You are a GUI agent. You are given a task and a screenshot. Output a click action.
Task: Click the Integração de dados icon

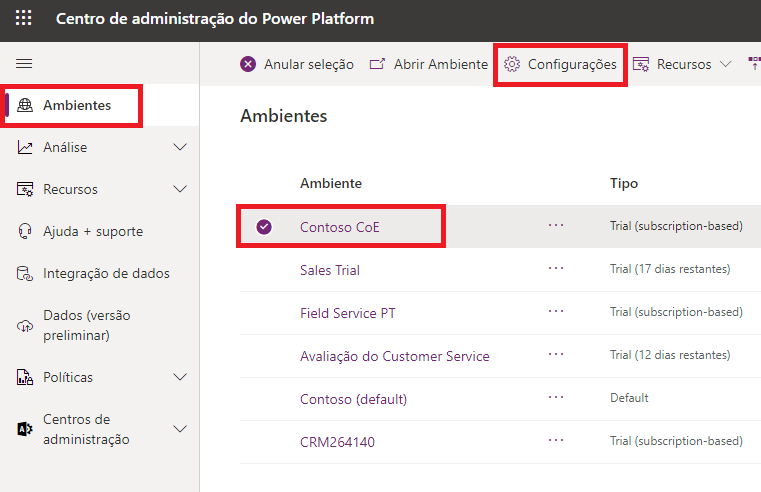click(25, 273)
